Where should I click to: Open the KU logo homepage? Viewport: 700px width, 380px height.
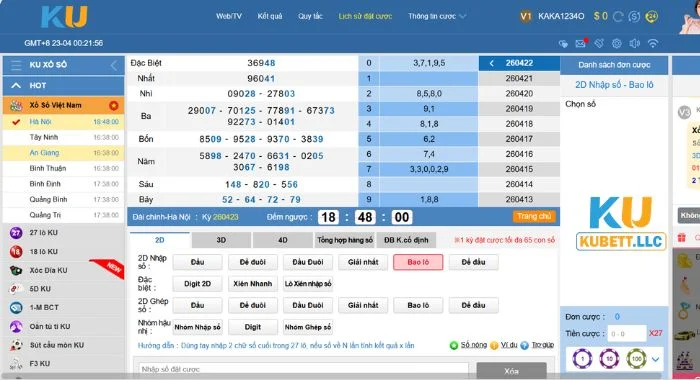click(x=64, y=17)
